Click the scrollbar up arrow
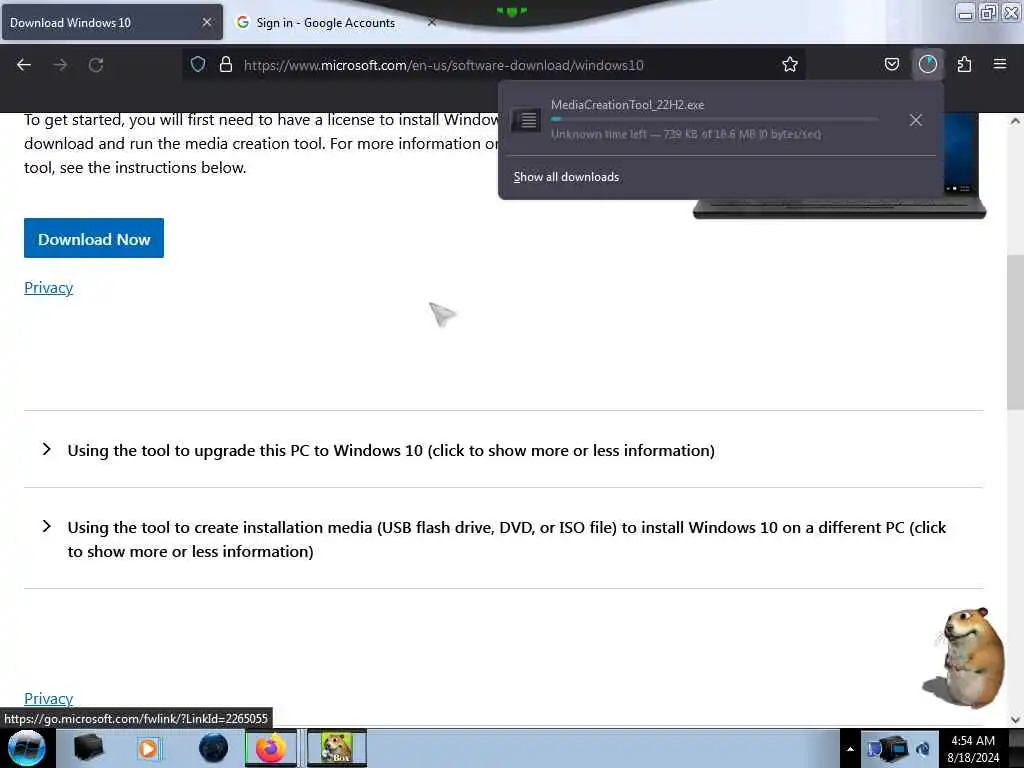Screen dimensions: 1024x768 (x=1015, y=121)
